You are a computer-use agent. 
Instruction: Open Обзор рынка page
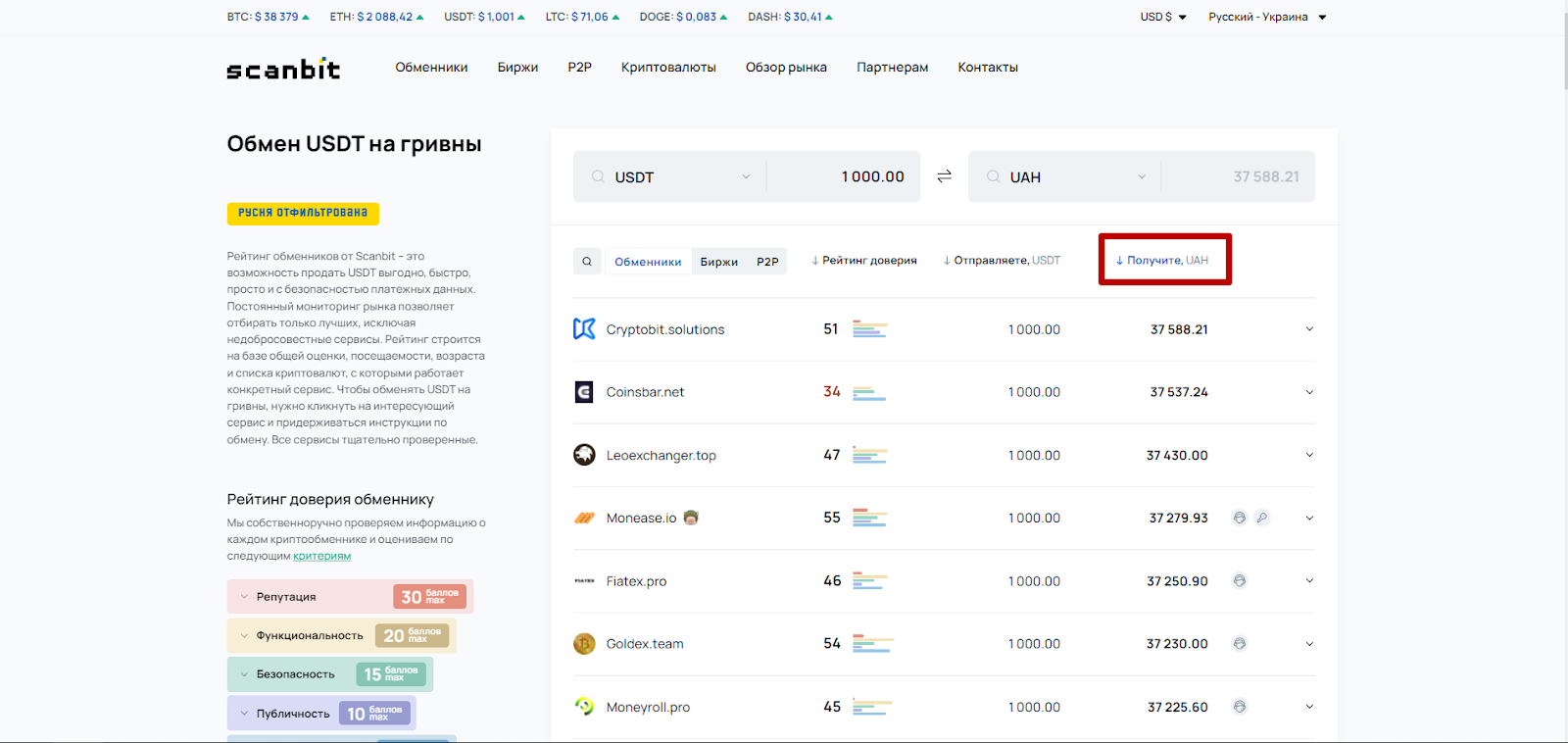(786, 68)
